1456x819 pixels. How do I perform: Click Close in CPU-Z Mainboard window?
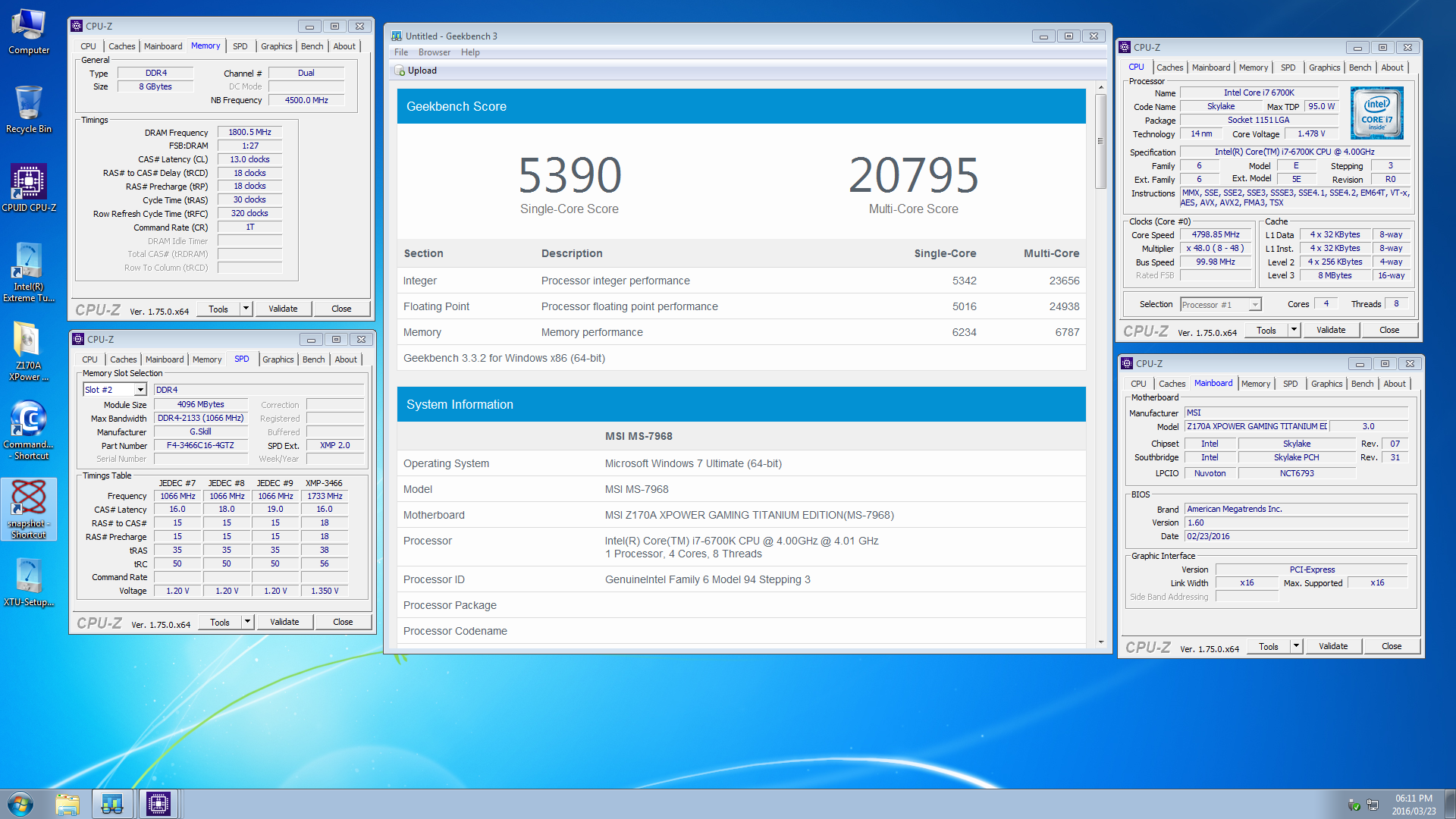(x=1392, y=646)
